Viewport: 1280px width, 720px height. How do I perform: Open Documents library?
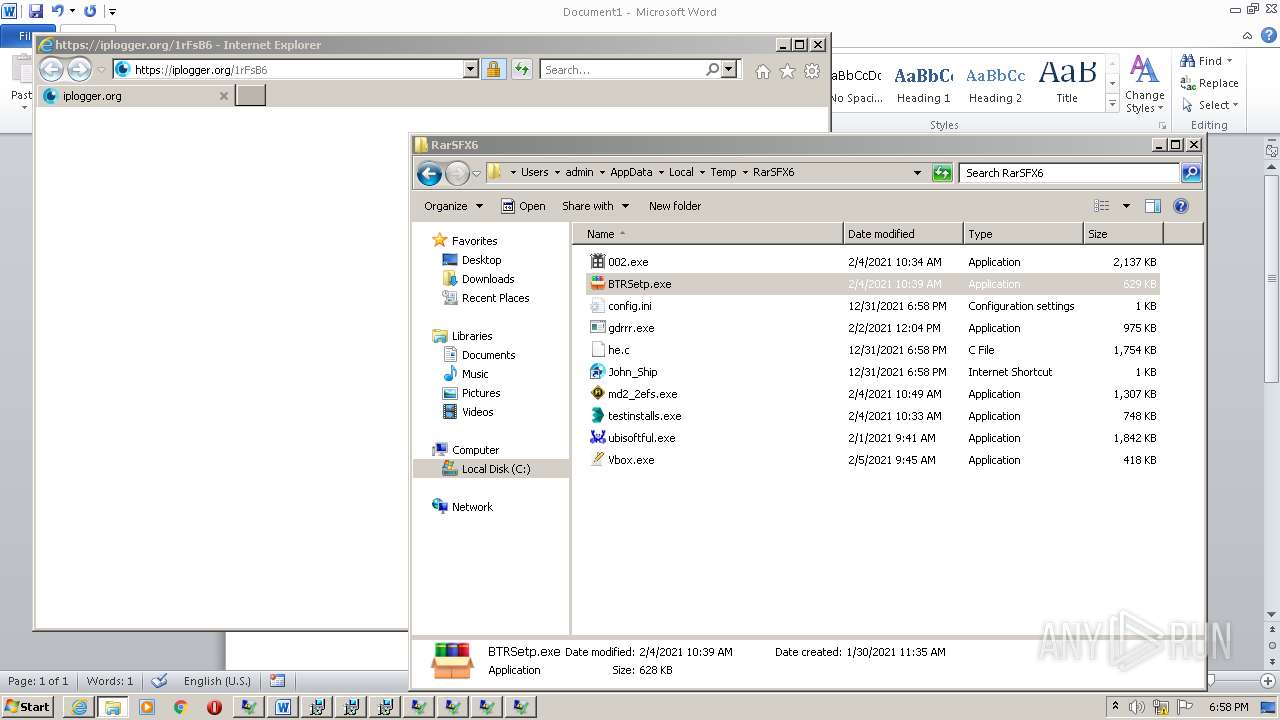(x=488, y=355)
